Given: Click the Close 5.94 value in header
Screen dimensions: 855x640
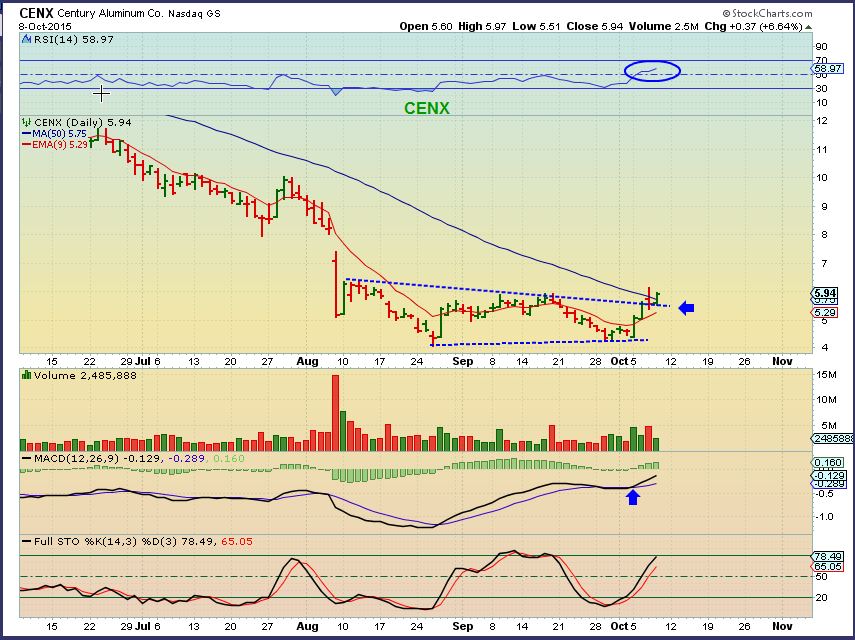Looking at the screenshot, I should [594, 26].
